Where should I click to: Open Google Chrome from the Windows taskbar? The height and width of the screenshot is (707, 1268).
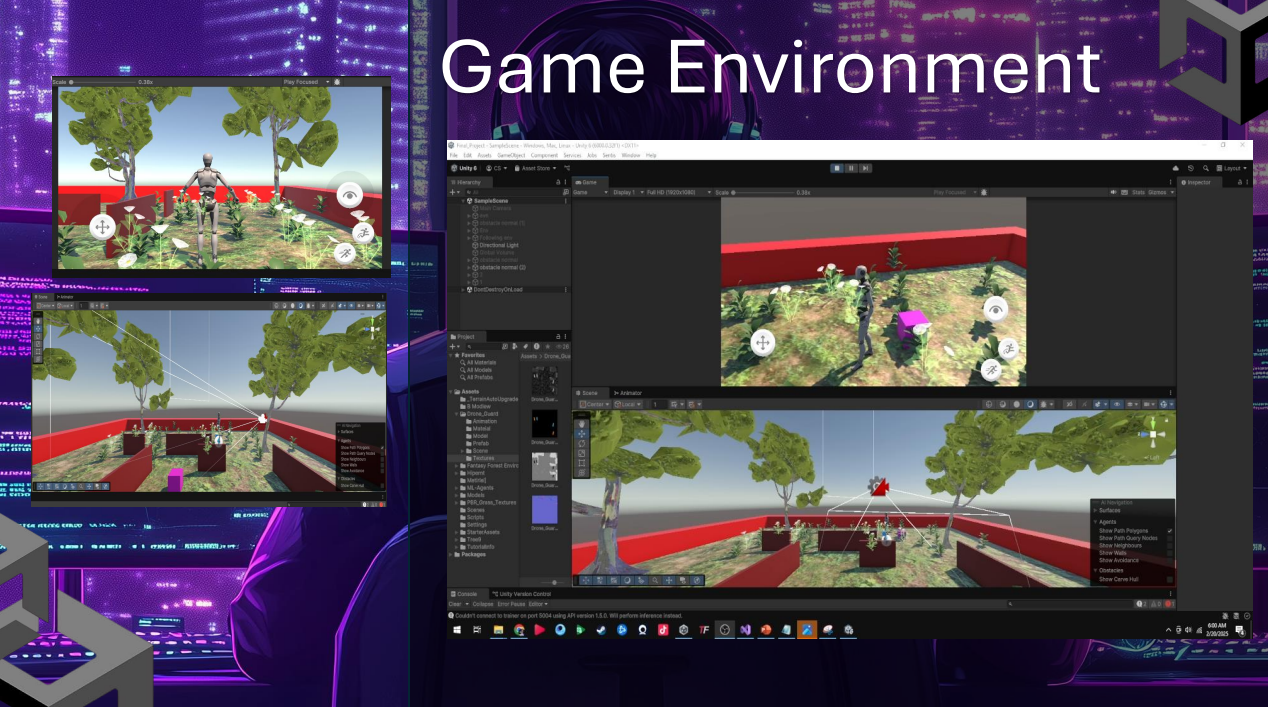[x=519, y=630]
